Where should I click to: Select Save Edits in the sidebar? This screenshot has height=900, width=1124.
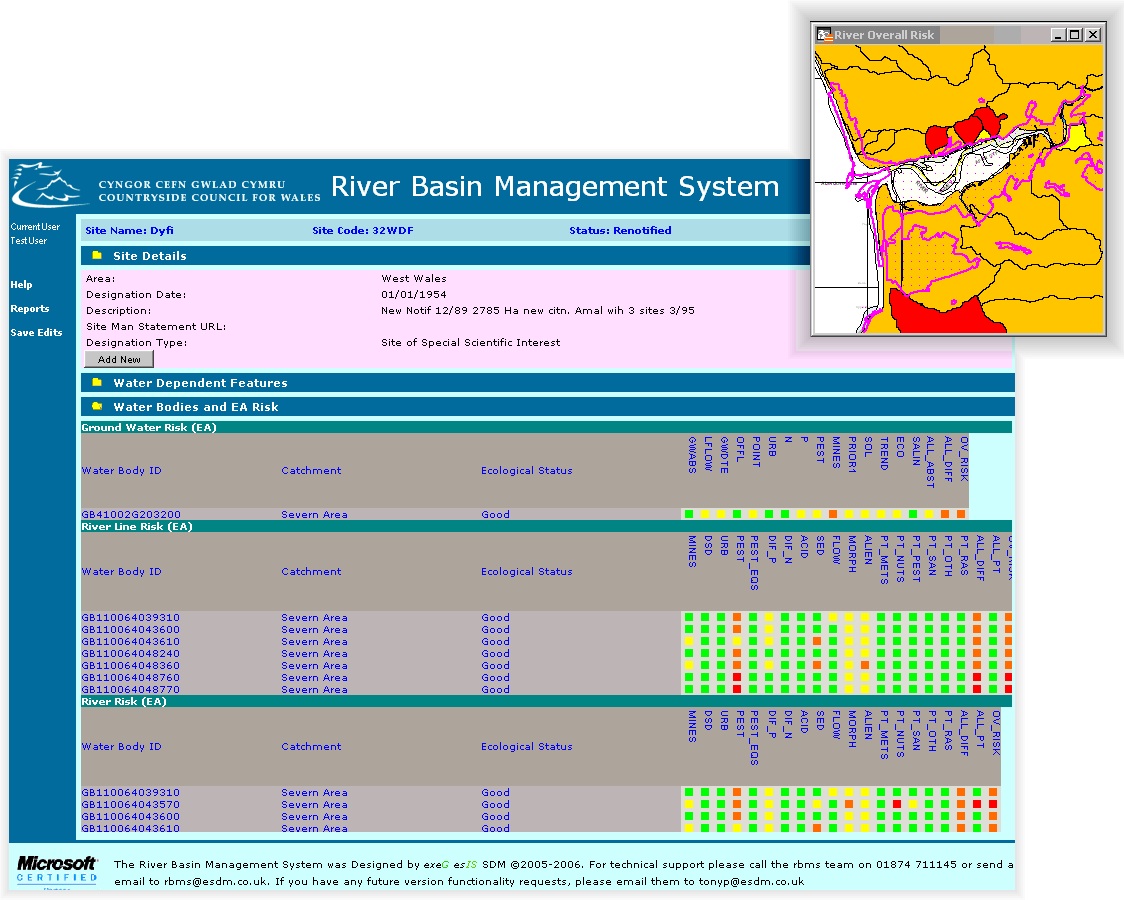pos(36,332)
